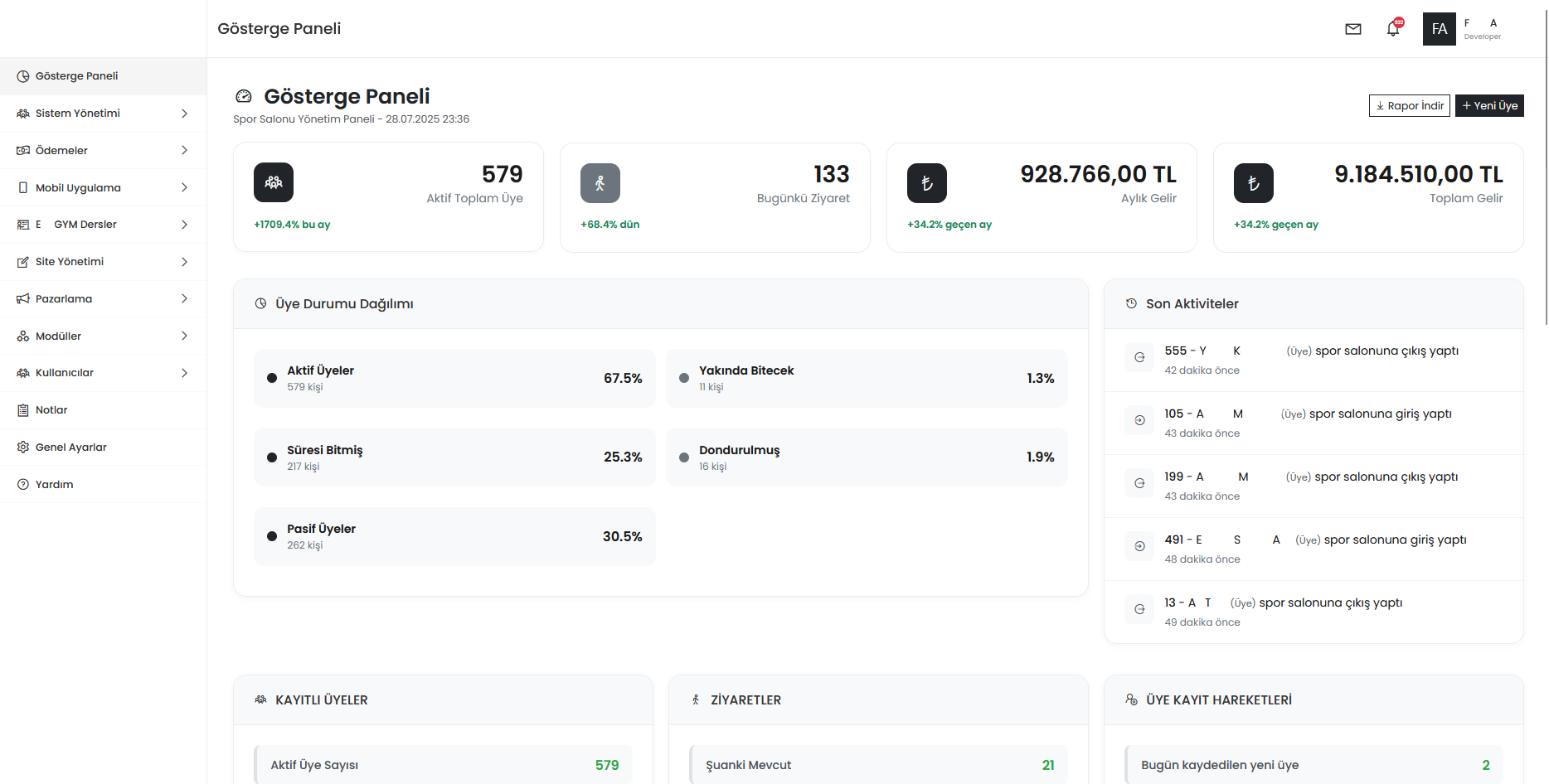Viewport: 1549px width, 784px height.
Task: Click dashboard gauge icon next to page title
Action: tap(244, 96)
